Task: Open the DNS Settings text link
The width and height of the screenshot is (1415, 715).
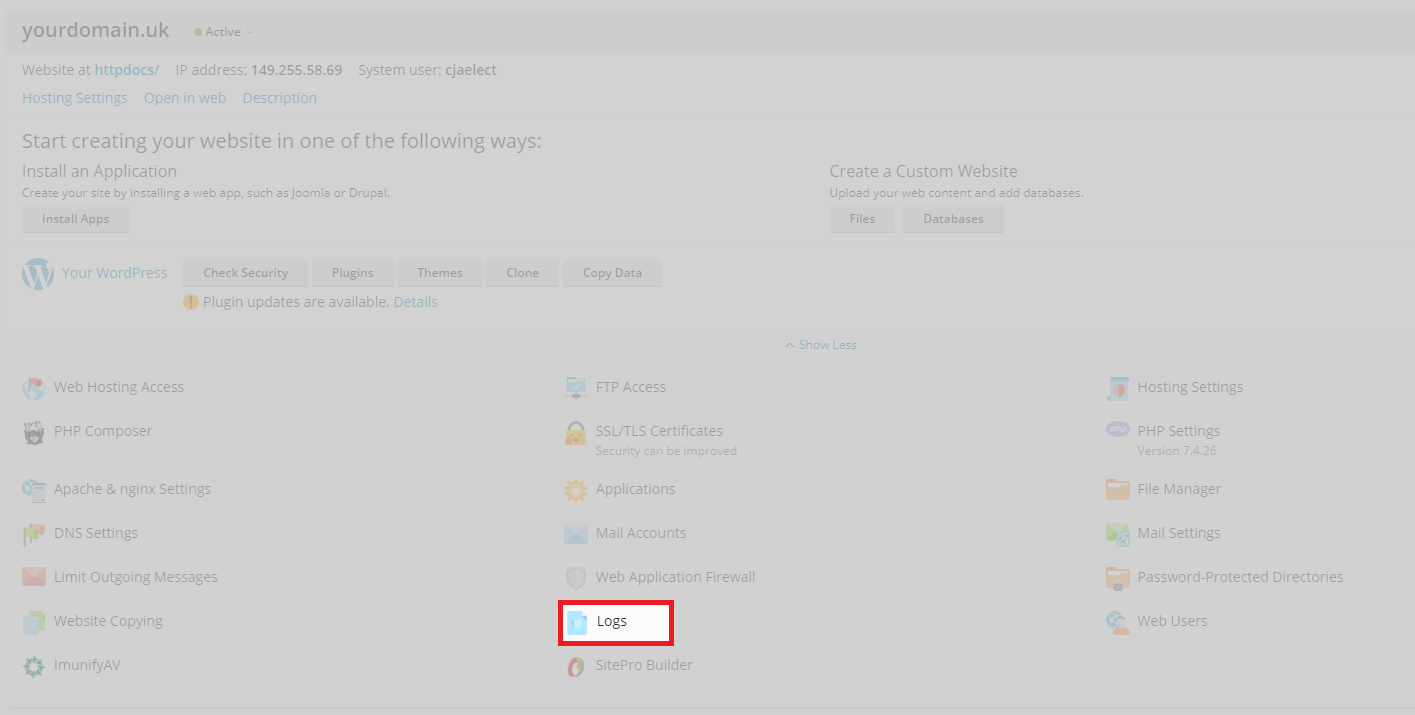Action: [96, 533]
